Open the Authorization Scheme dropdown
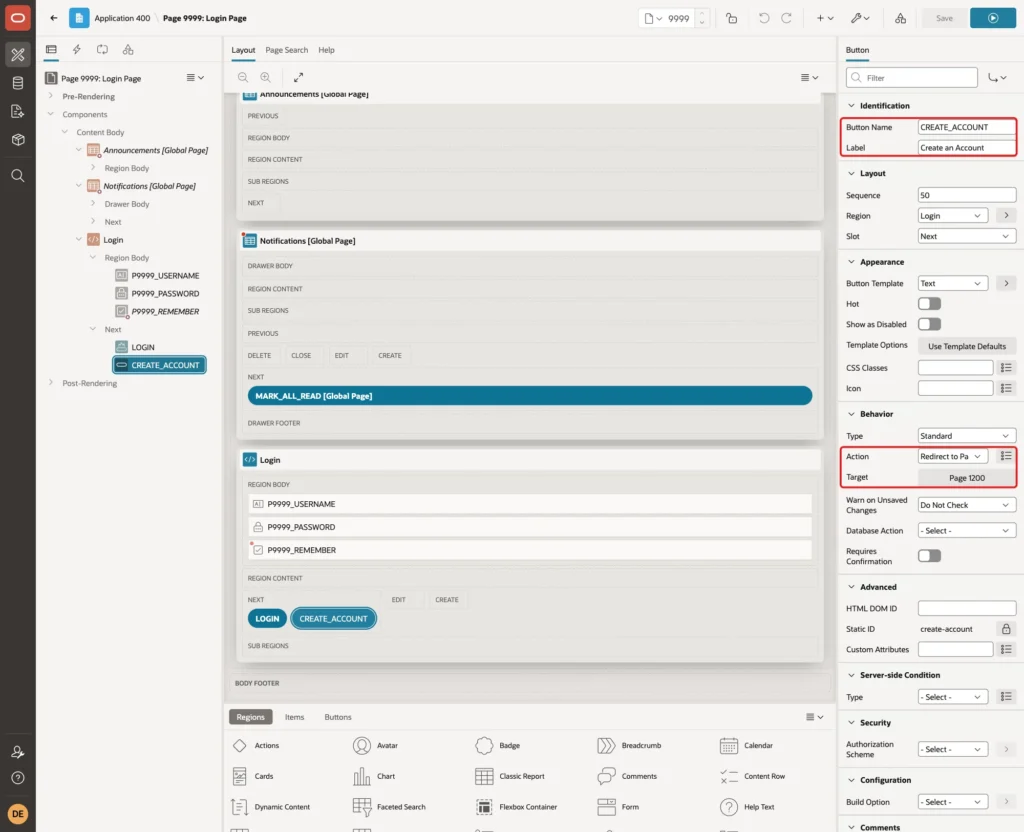This screenshot has width=1024, height=832. pyautogui.click(x=953, y=749)
